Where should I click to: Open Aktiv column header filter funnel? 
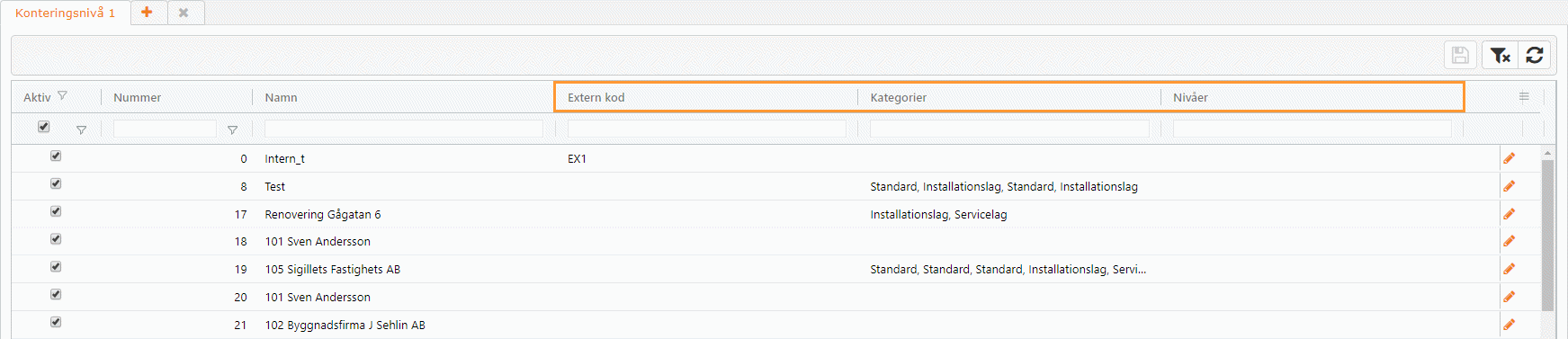pyautogui.click(x=62, y=95)
